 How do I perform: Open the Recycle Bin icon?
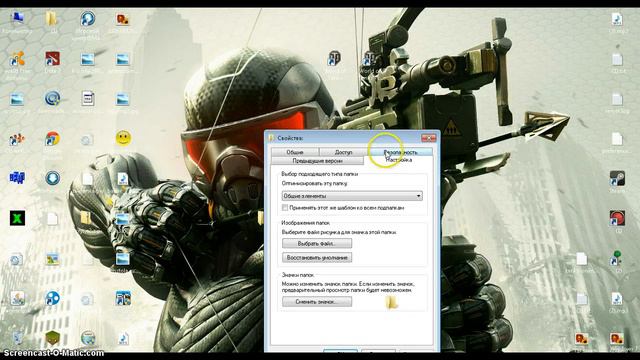[18, 338]
